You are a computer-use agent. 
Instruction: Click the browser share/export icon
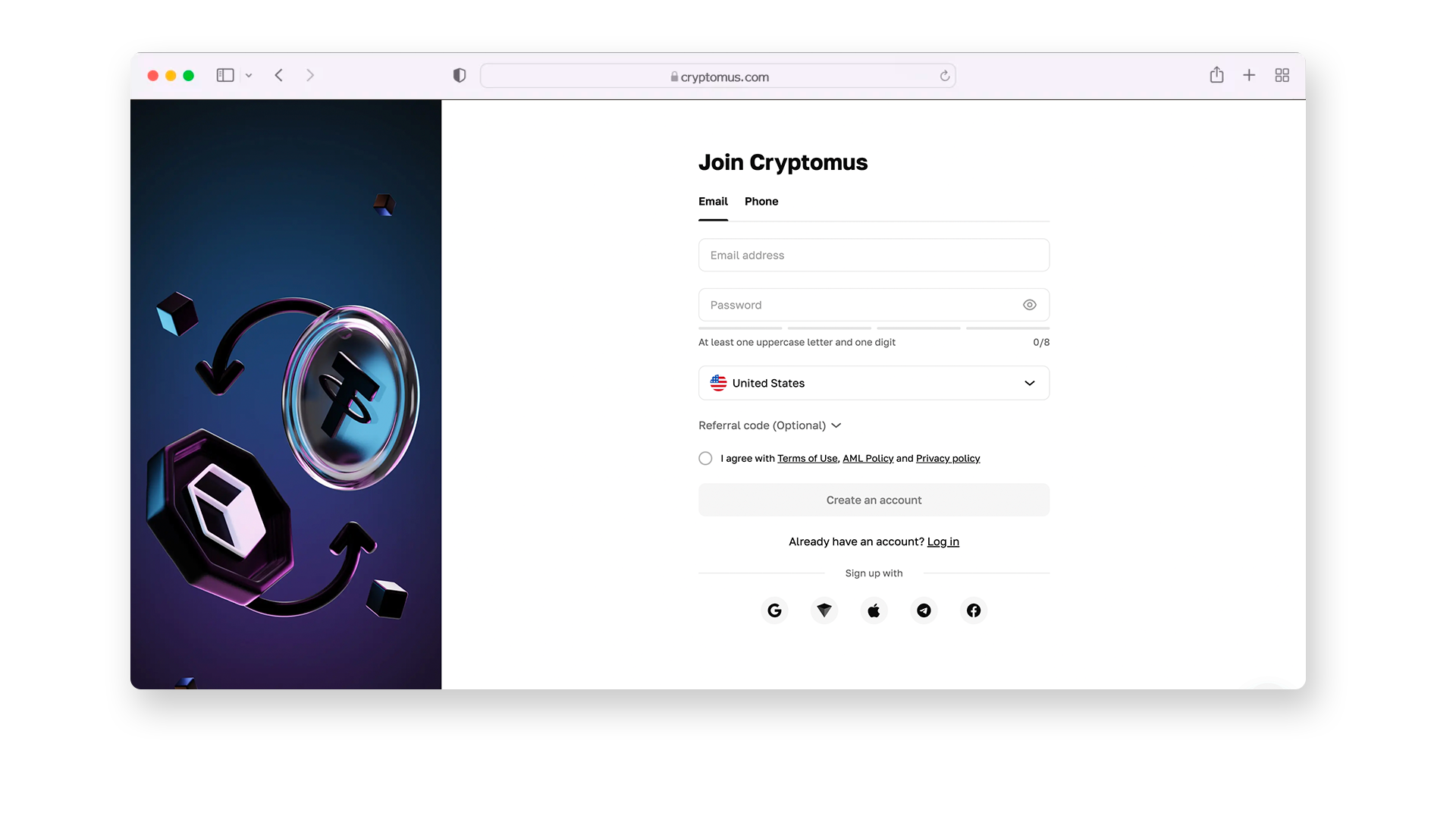pyautogui.click(x=1217, y=75)
